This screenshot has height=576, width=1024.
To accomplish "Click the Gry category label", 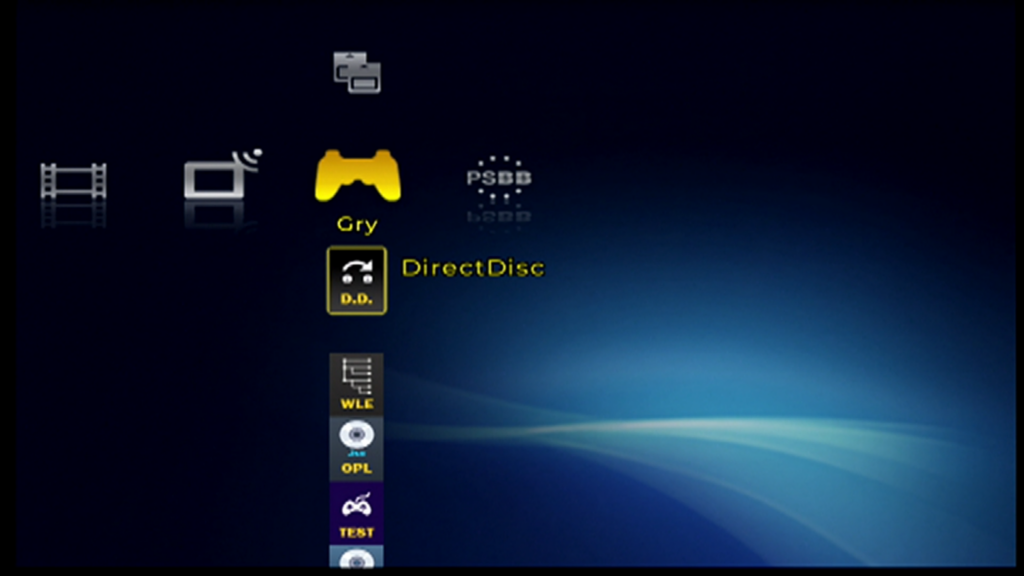I will click(357, 225).
